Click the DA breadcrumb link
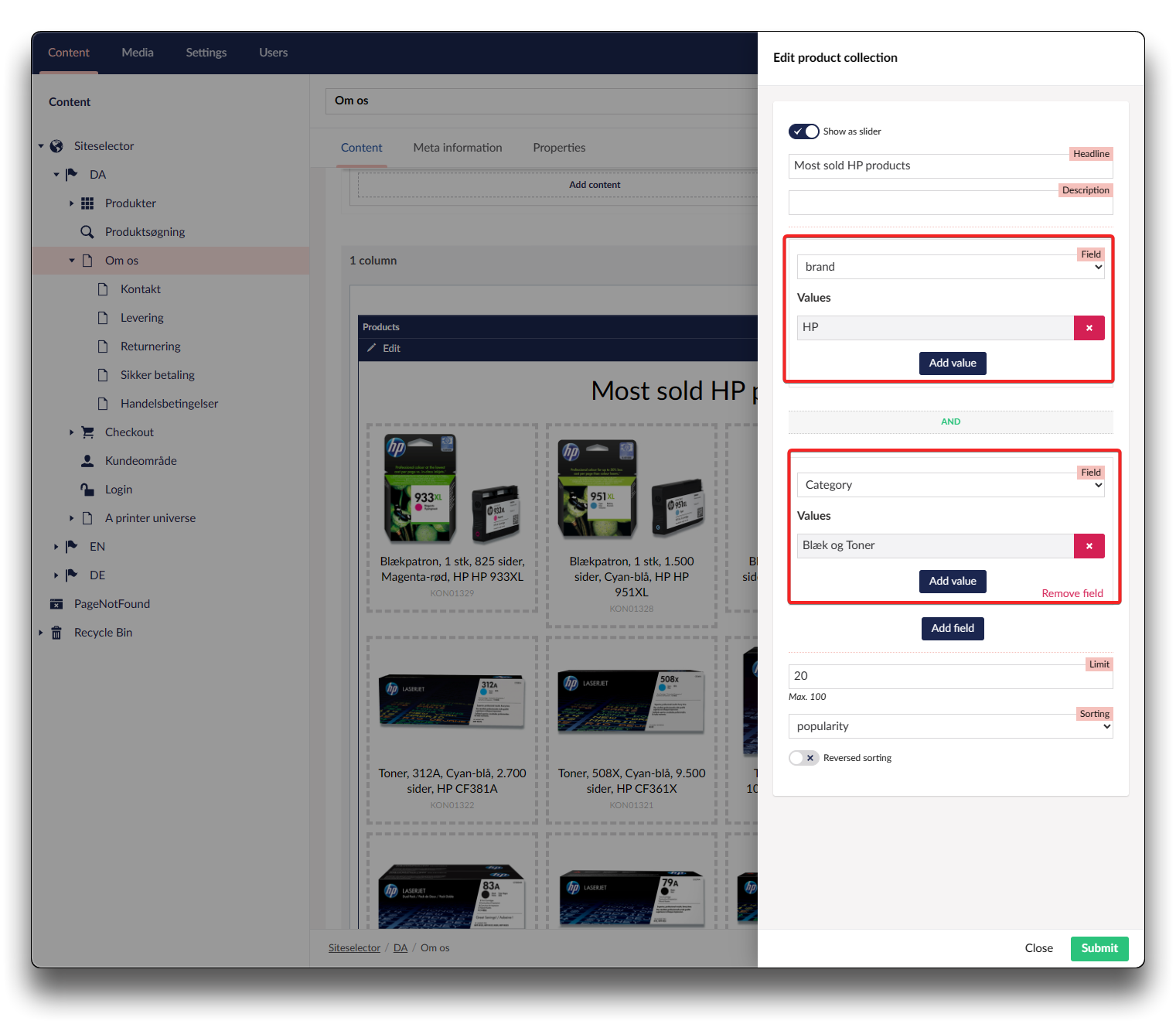This screenshot has height=1024, width=1176. coord(401,948)
